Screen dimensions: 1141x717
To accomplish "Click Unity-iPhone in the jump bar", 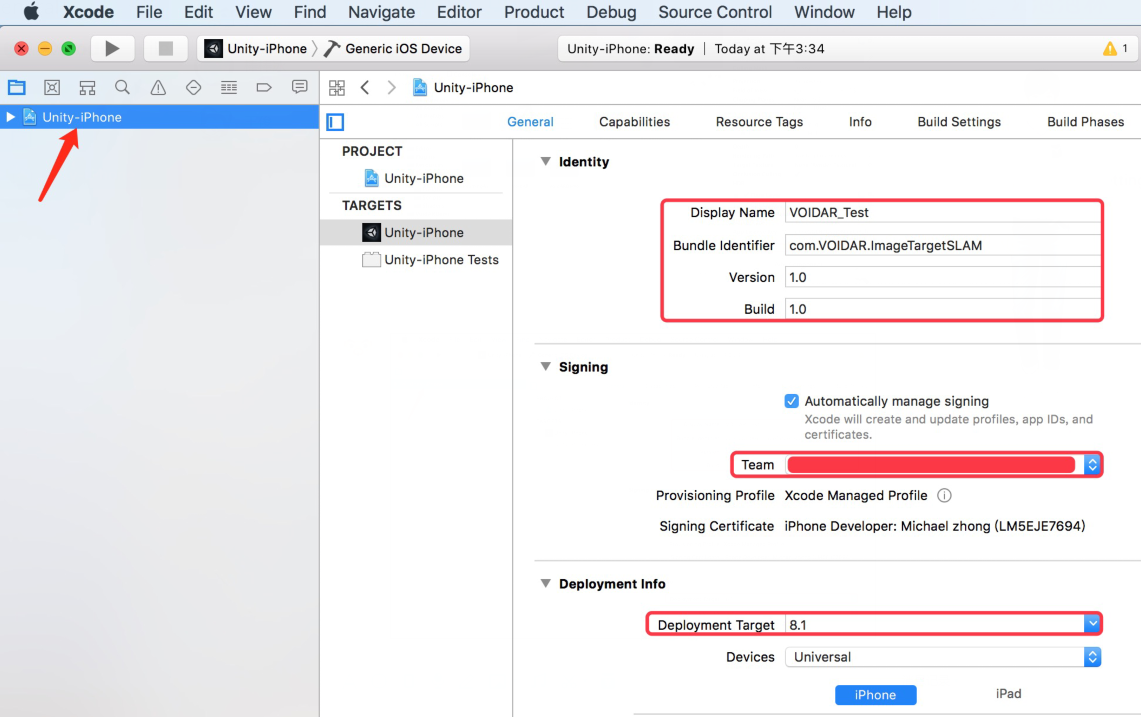I will click(x=464, y=87).
